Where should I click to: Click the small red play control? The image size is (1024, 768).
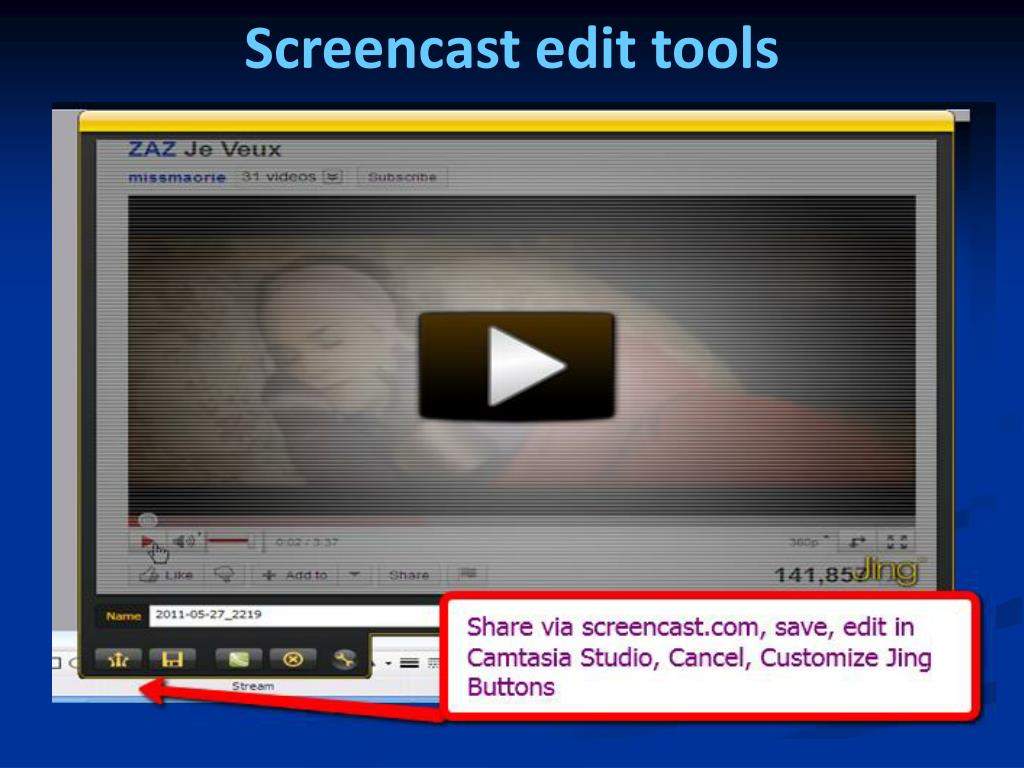pos(148,541)
